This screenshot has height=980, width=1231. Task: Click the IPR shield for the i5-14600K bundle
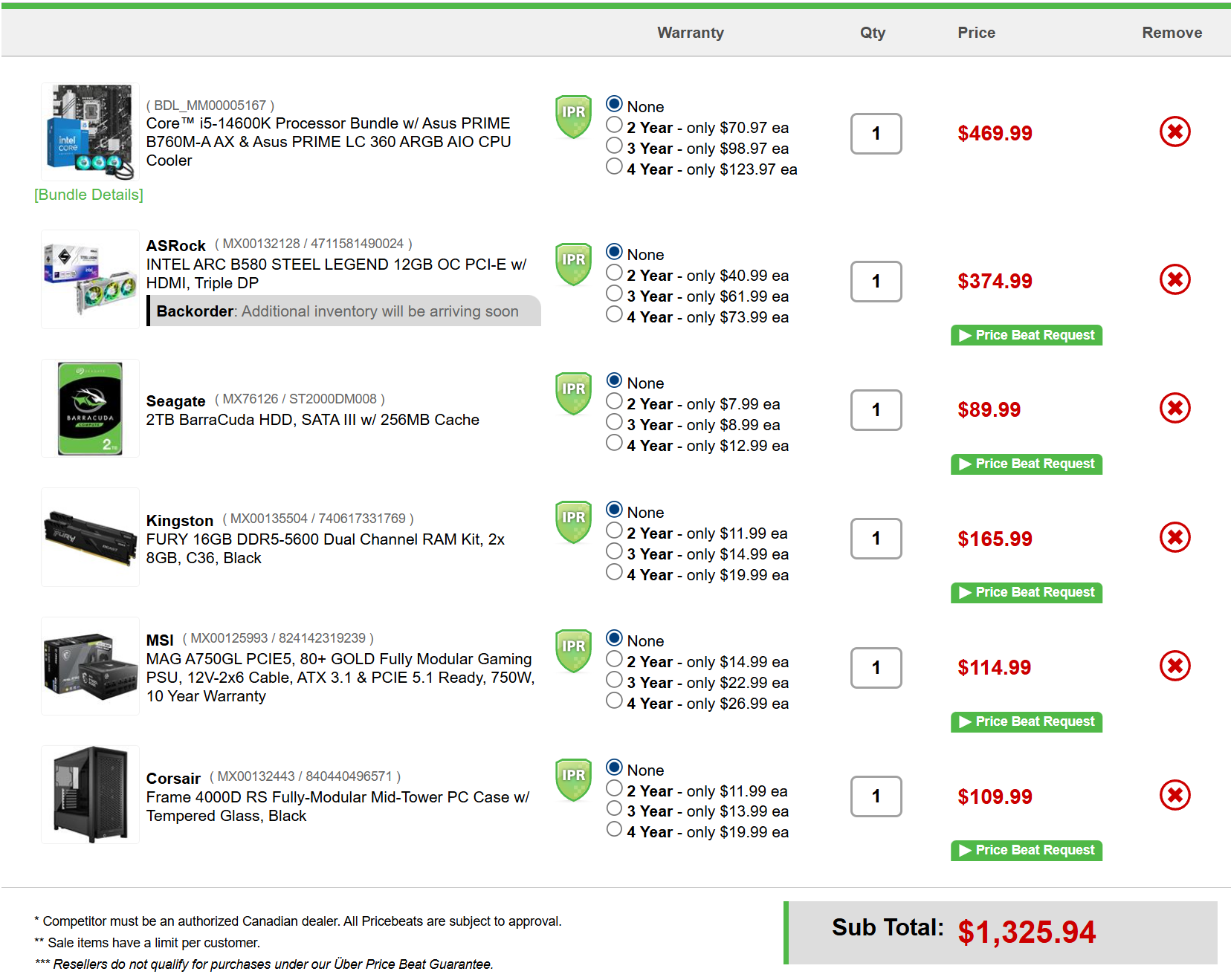573,117
